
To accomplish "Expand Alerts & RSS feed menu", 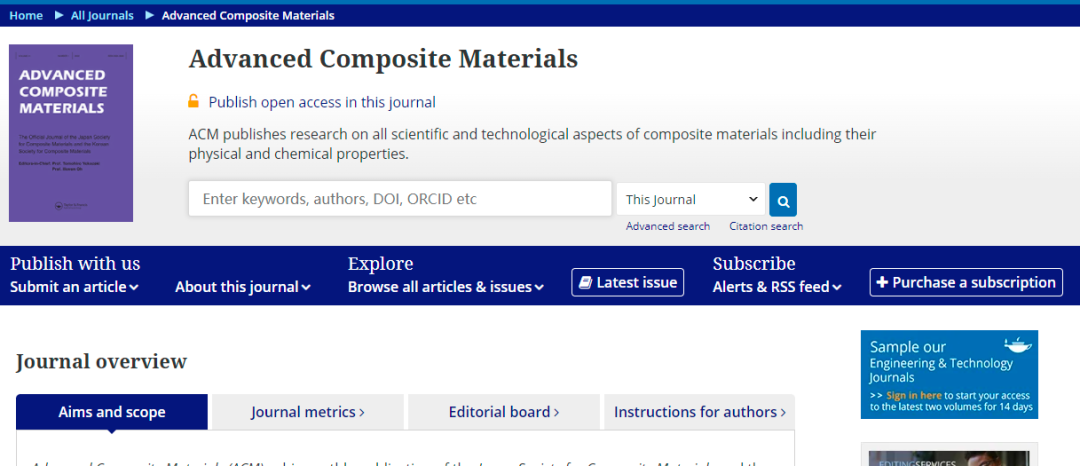I will [x=777, y=287].
